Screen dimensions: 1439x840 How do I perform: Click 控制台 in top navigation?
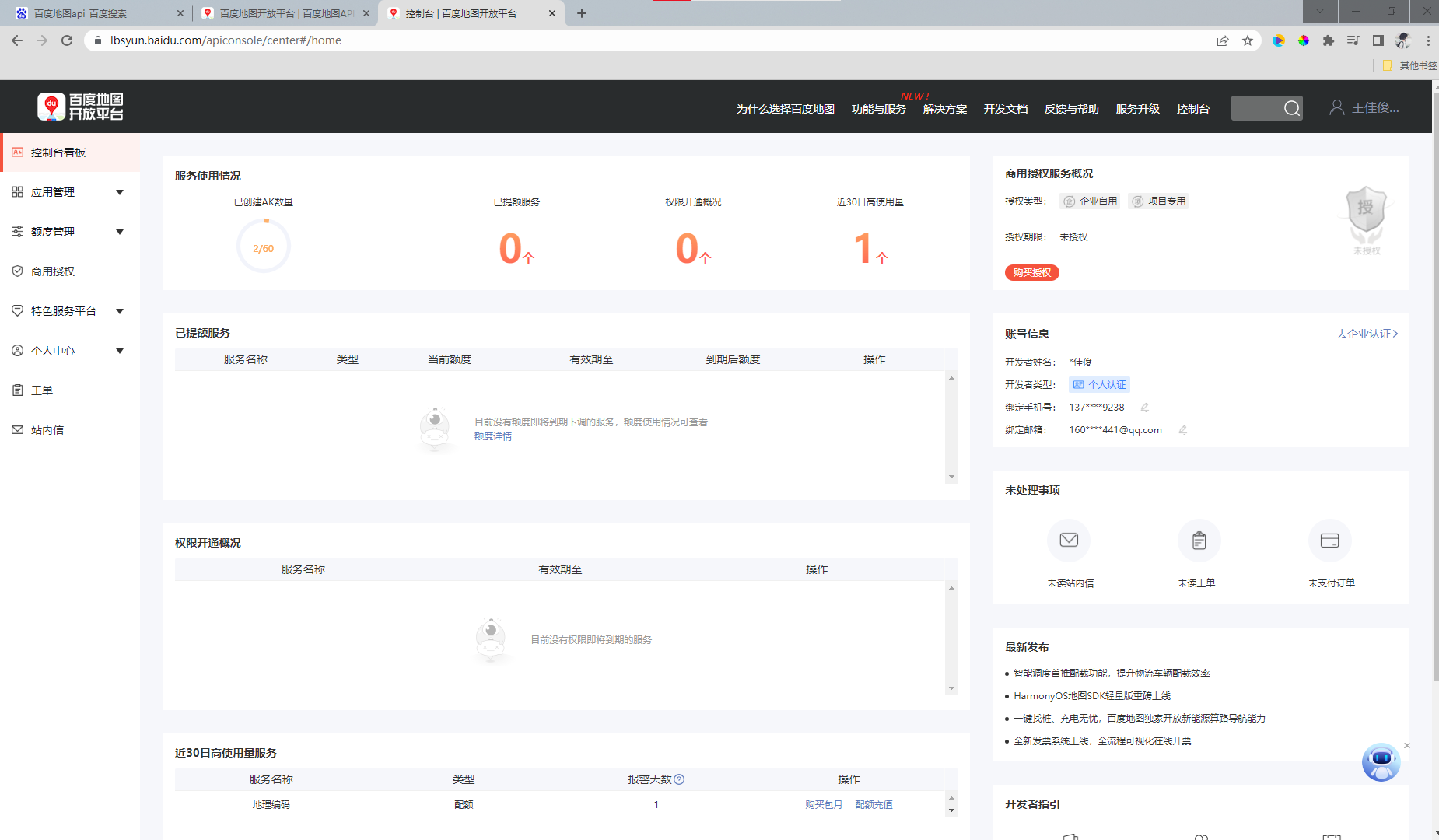1192,109
